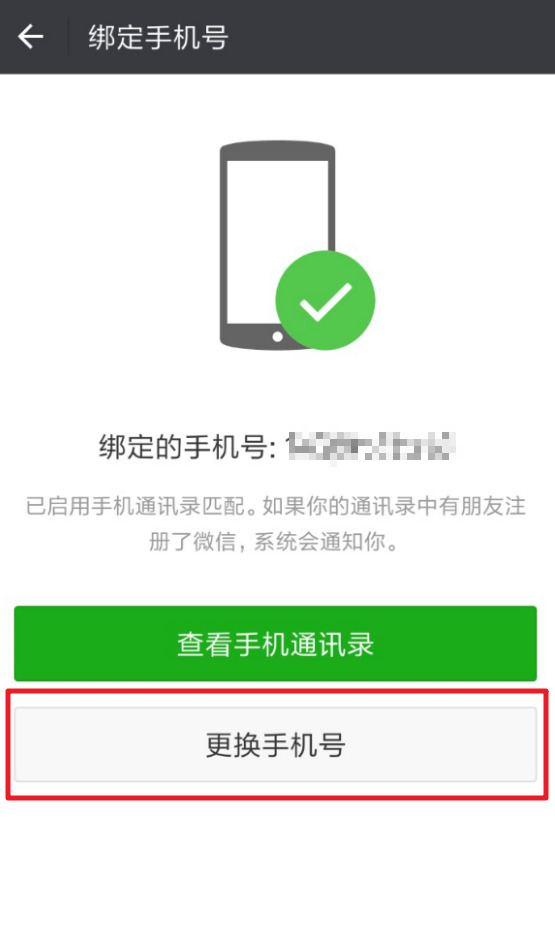The width and height of the screenshot is (555, 942).
Task: Tap the back arrow in header
Action: pos(31,37)
